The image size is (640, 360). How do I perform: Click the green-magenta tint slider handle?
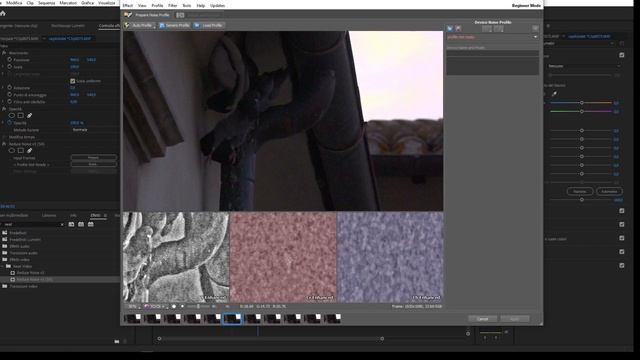[582, 111]
